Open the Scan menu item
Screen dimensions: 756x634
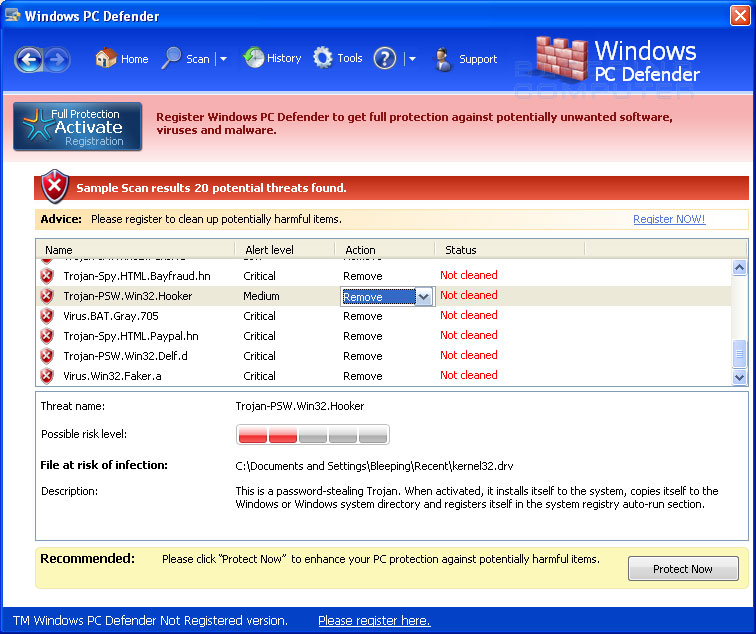(198, 59)
